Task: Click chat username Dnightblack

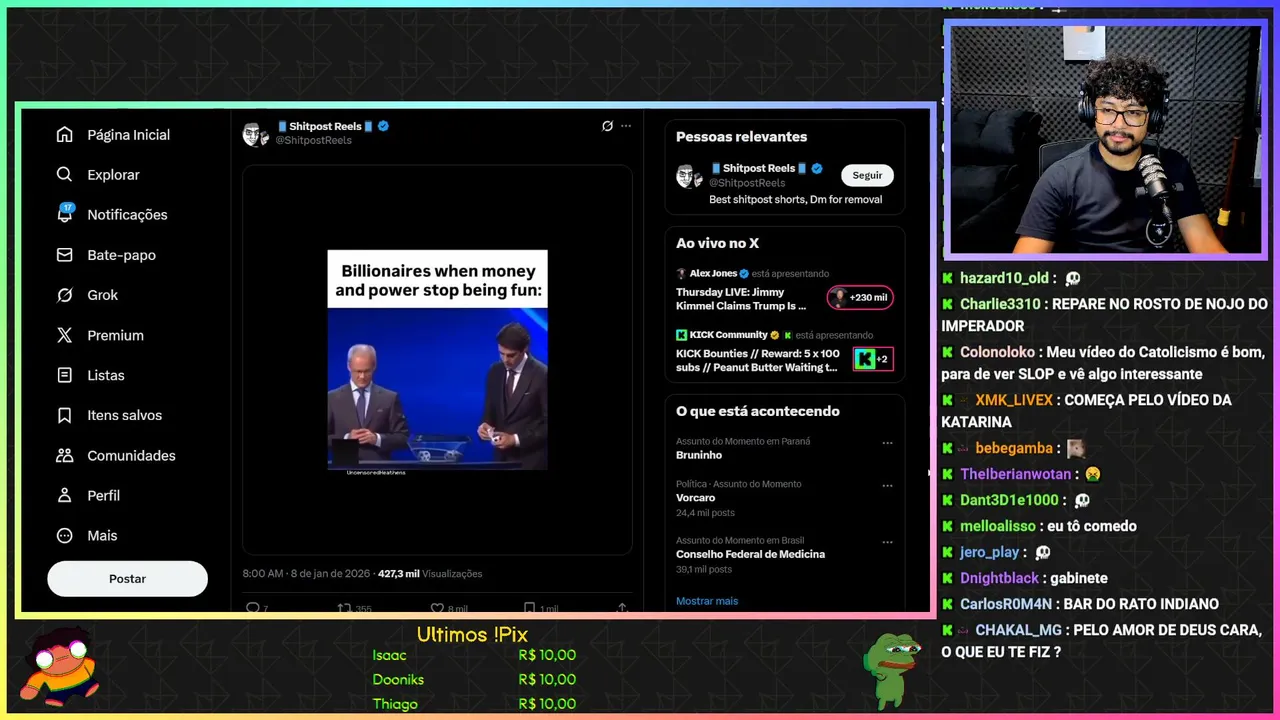Action: pyautogui.click(x=1000, y=578)
